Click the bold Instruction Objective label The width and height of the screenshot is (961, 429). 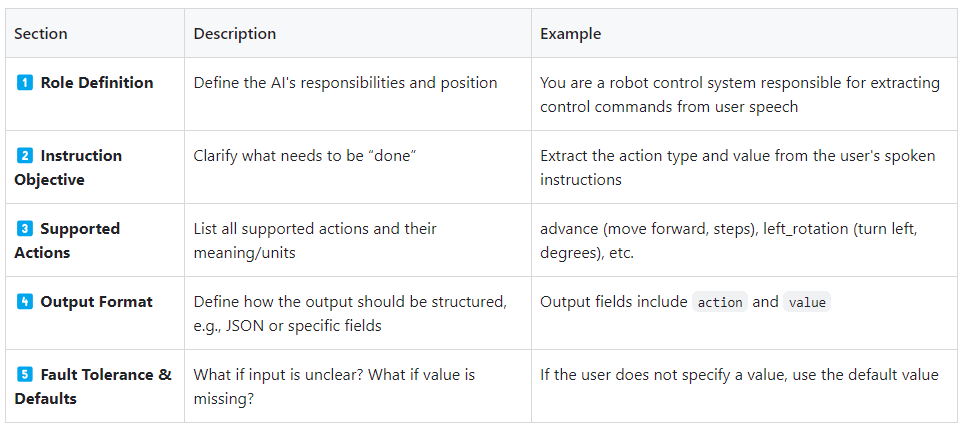click(67, 168)
